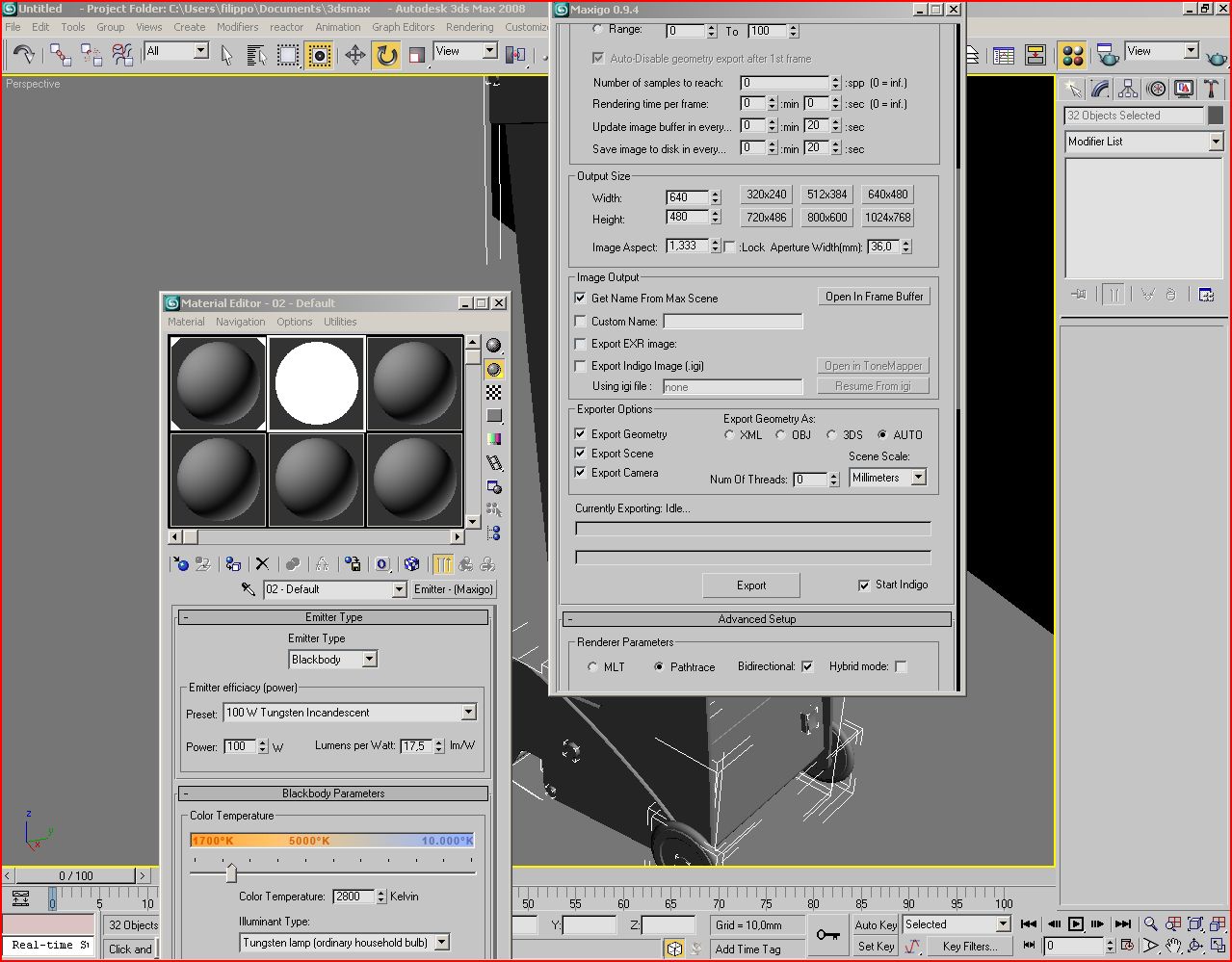
Task: Open the All selection filter dropdown
Action: coord(176,51)
